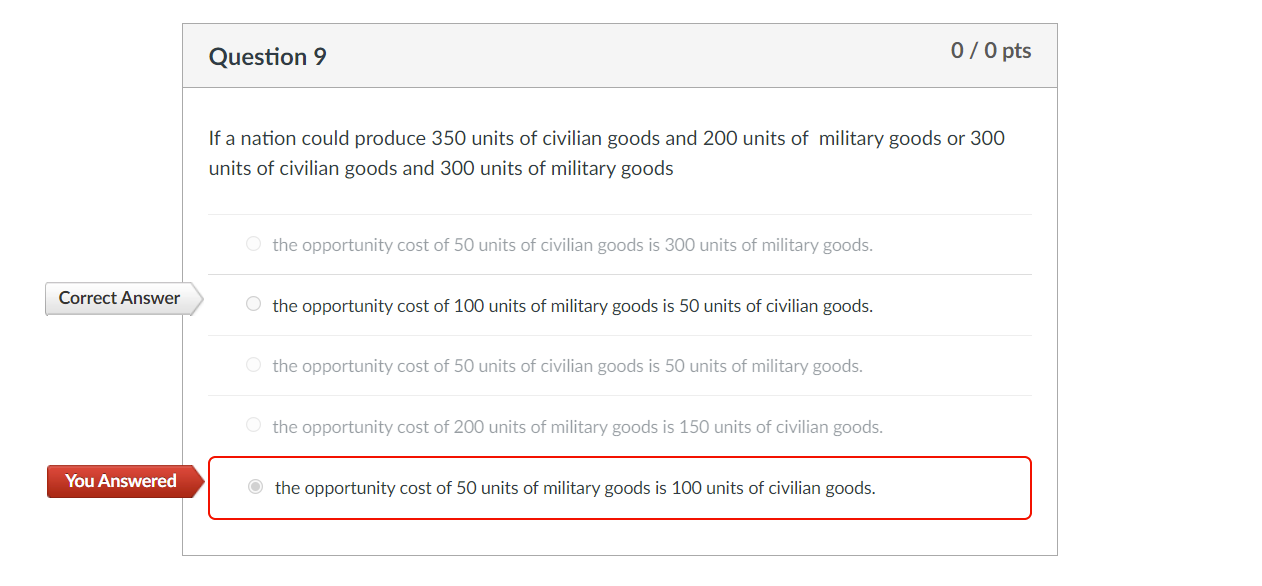Viewport: 1262px width, 586px height.
Task: Click the red-outlined selected answer text
Action: pyautogui.click(x=574, y=488)
